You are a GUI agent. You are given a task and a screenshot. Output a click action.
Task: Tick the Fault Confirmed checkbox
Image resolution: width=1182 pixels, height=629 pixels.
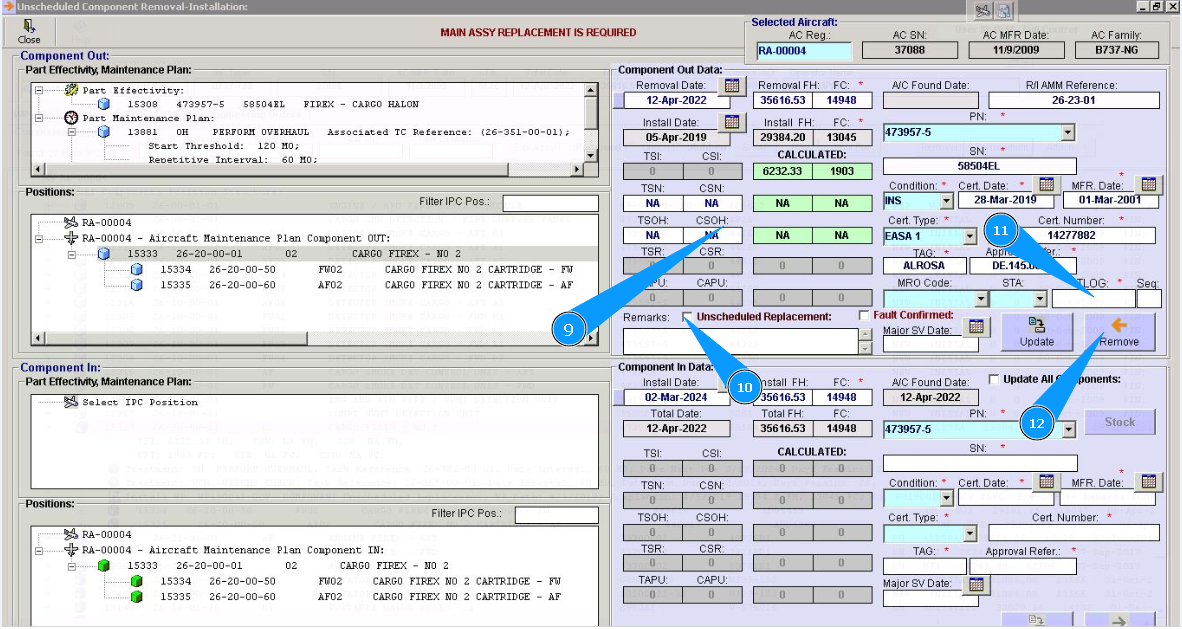click(x=864, y=316)
